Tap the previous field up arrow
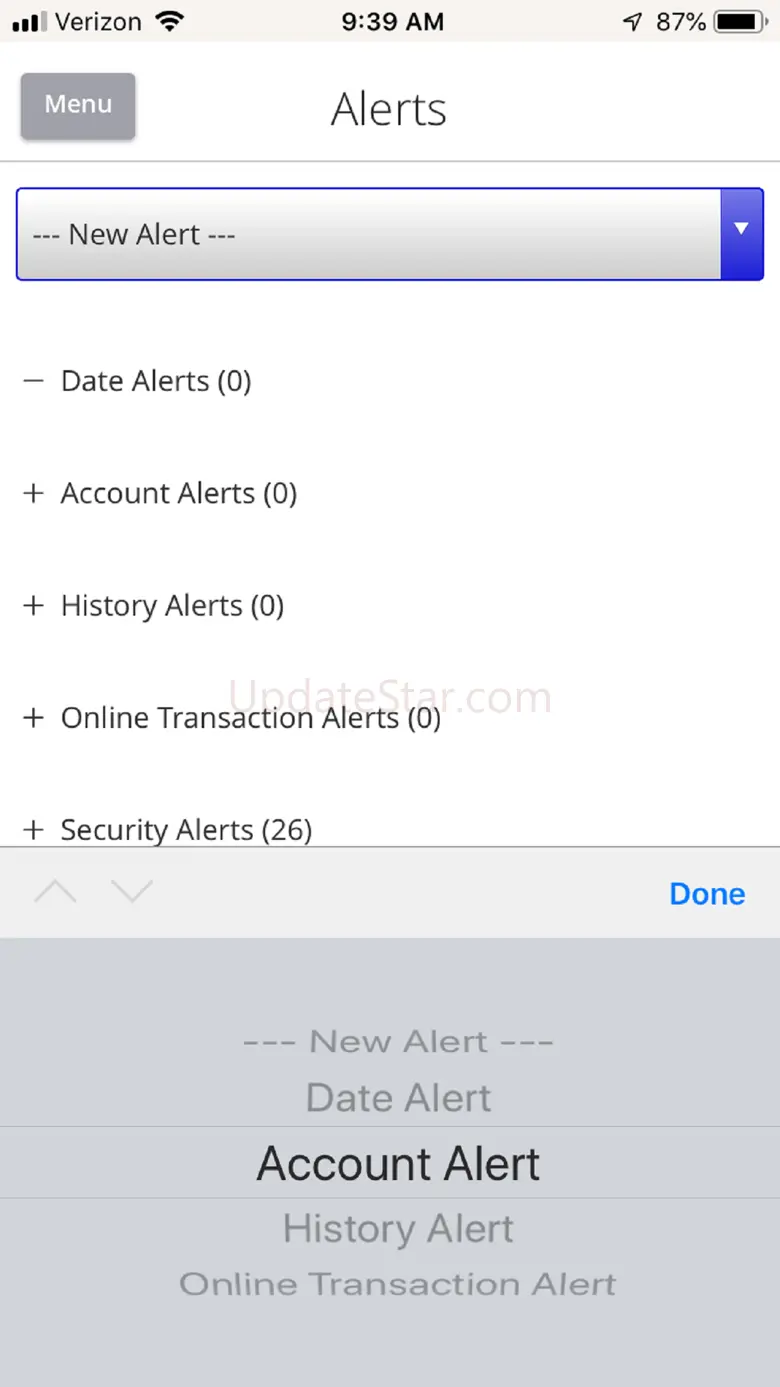 [55, 892]
